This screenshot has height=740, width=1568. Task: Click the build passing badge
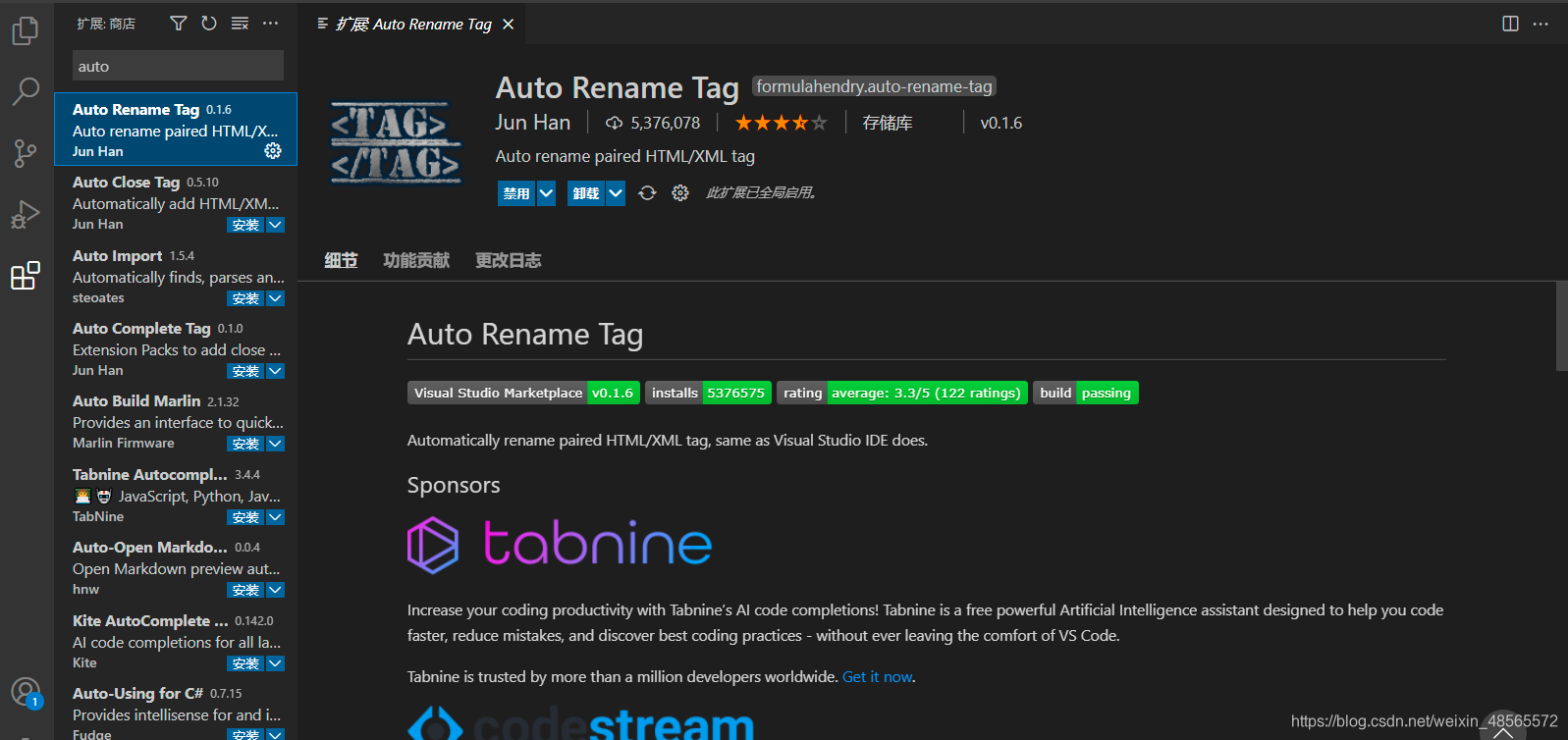pyautogui.click(x=1086, y=393)
